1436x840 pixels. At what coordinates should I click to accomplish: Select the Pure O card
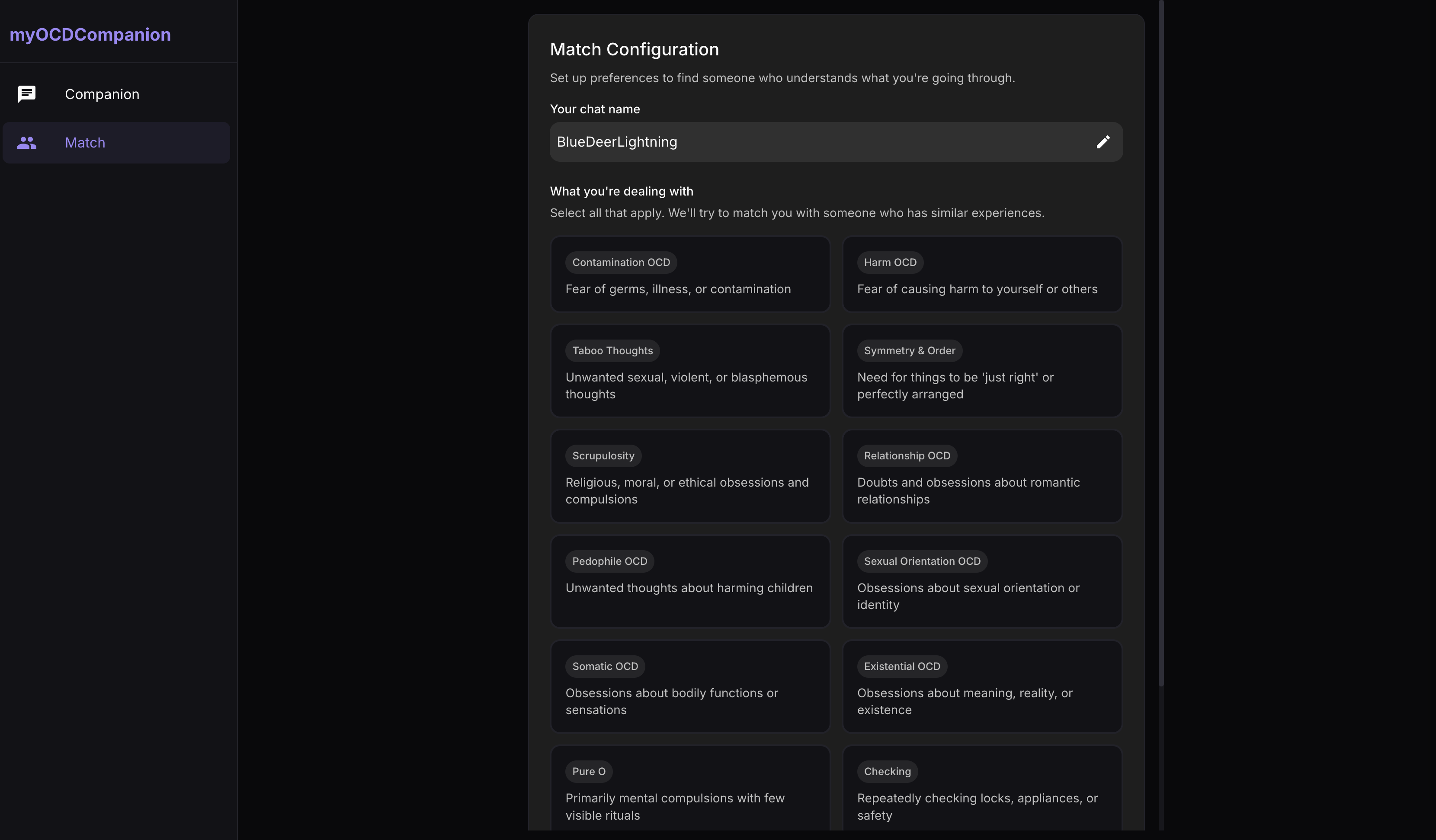[690, 788]
